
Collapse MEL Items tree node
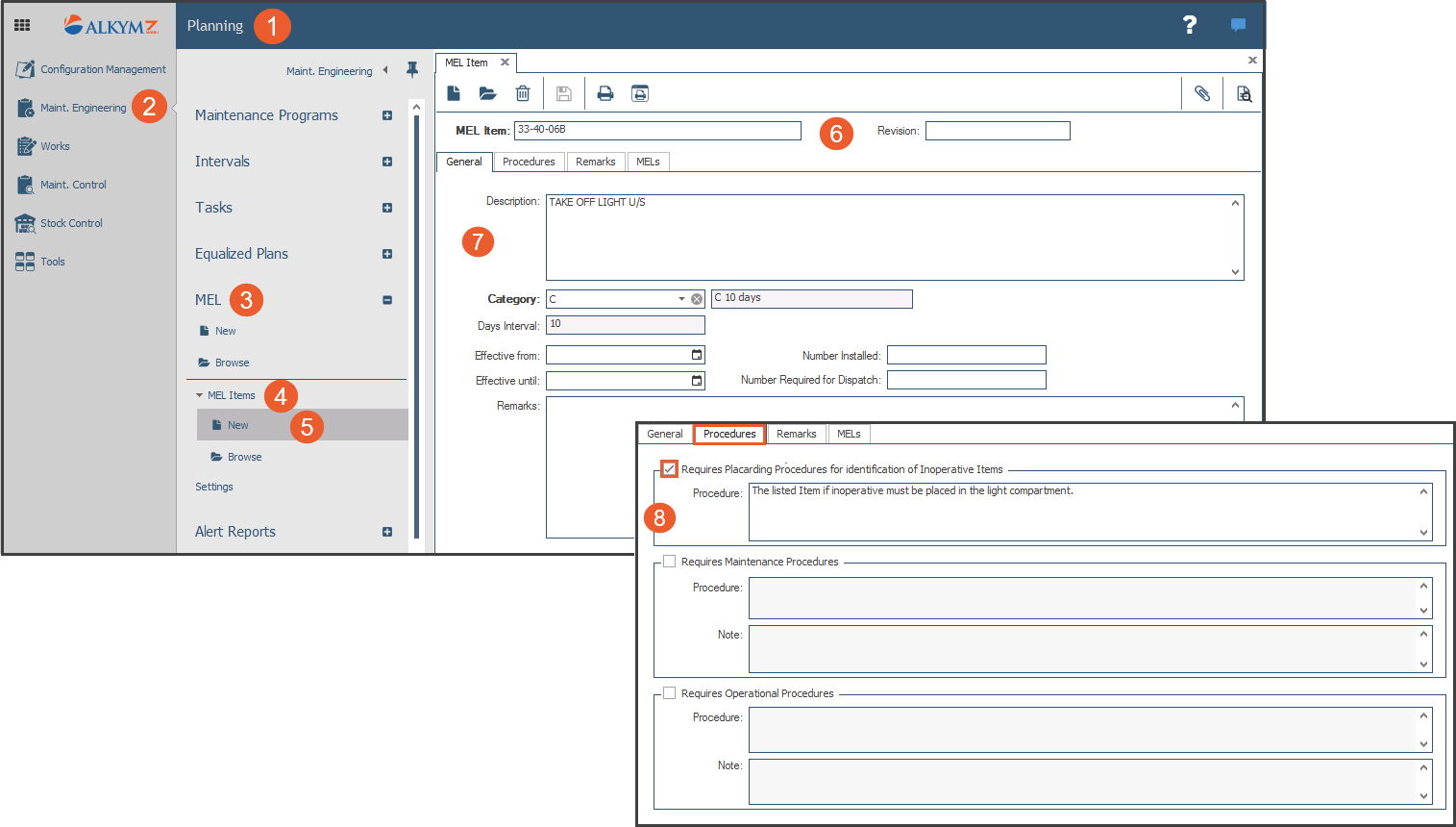(199, 395)
